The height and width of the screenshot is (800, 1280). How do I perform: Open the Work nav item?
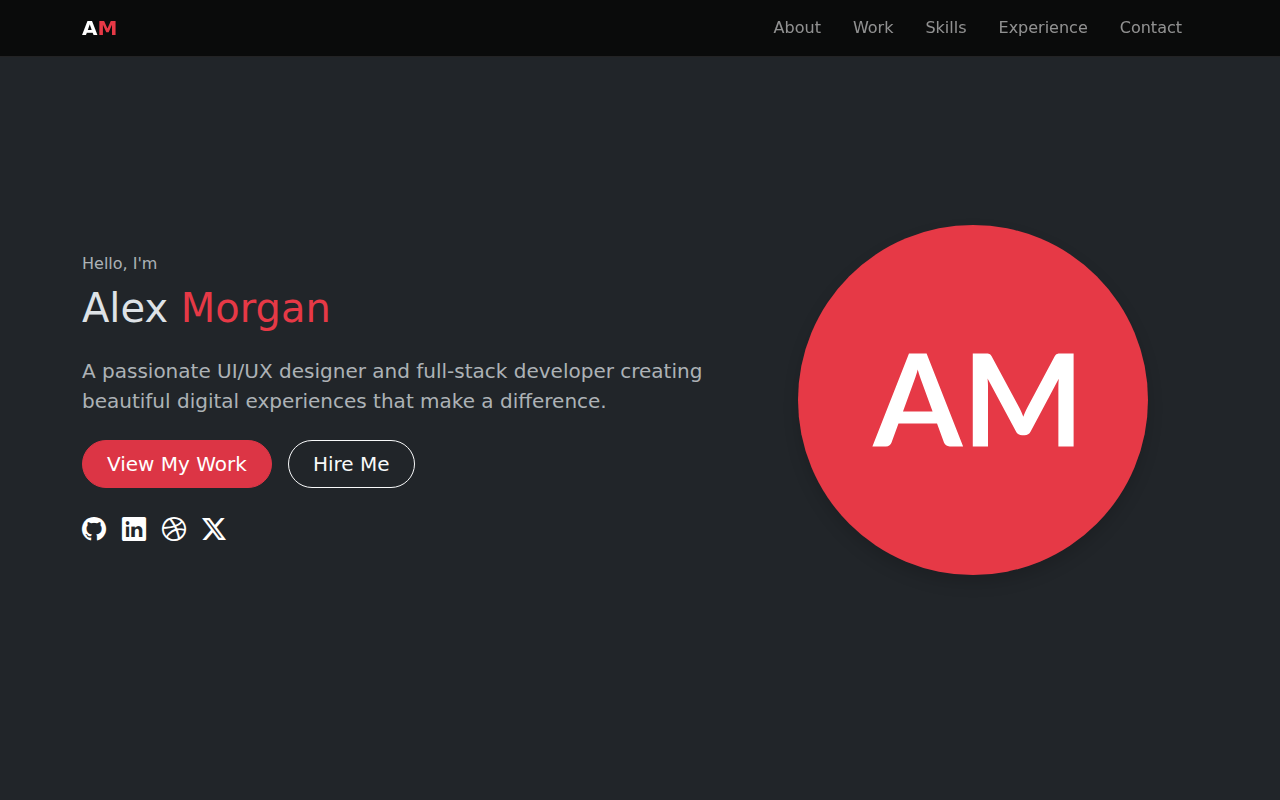pyautogui.click(x=873, y=27)
